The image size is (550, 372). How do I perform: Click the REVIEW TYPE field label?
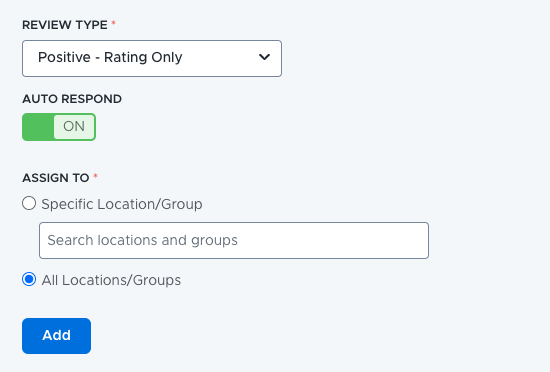[65, 25]
